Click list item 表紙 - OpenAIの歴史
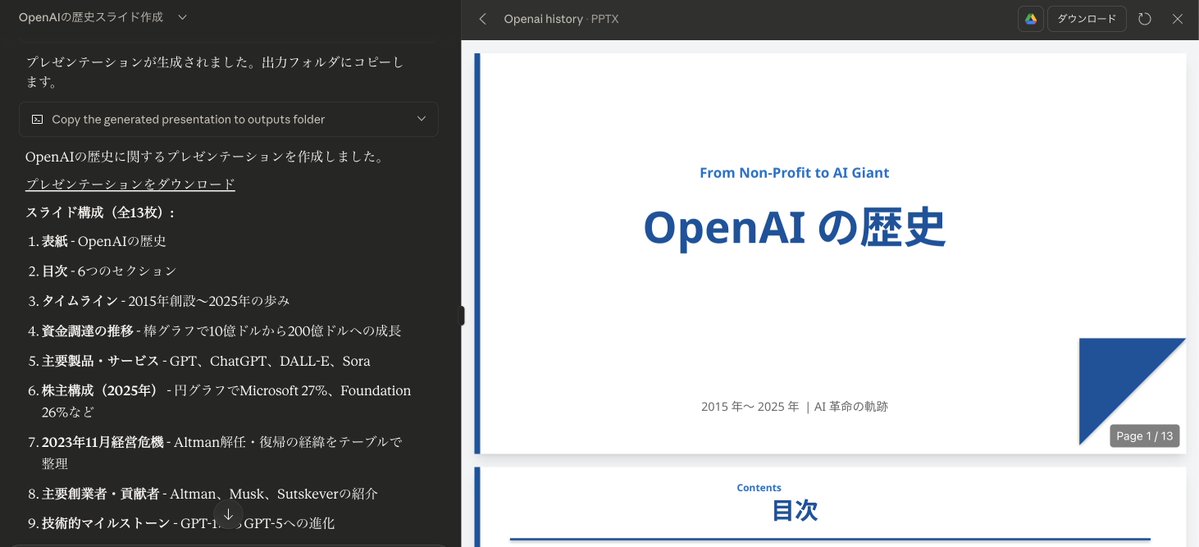The image size is (1199, 547). (103, 241)
